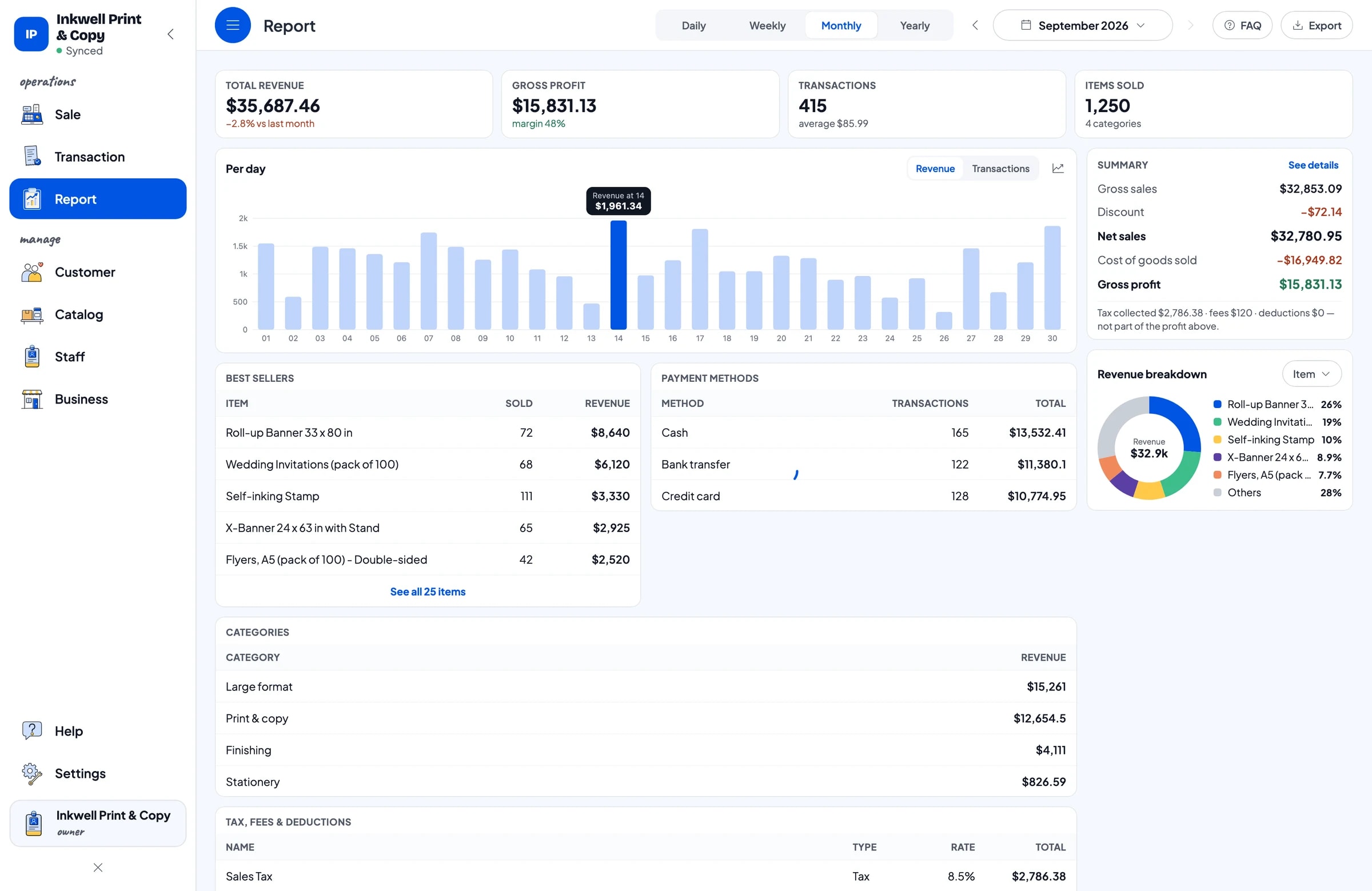Open the Business page
1372x891 pixels.
tap(98, 399)
